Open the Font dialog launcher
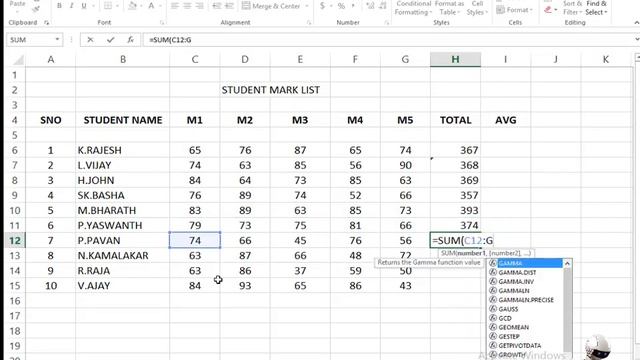Image resolution: width=640 pixels, height=360 pixels. point(162,23)
